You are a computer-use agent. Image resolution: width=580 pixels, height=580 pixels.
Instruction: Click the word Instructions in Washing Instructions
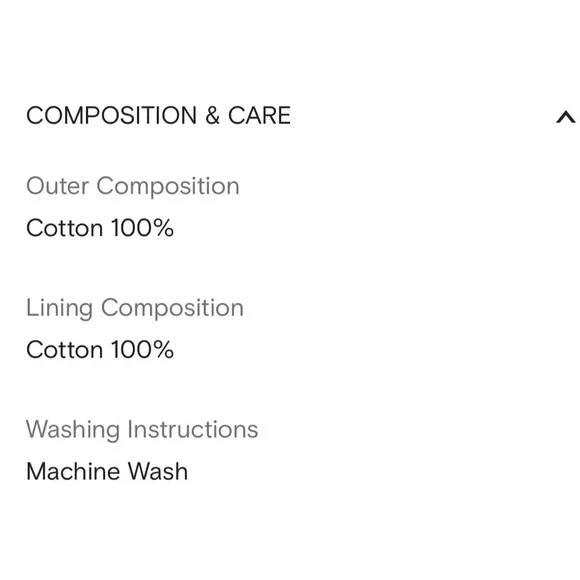tap(193, 429)
